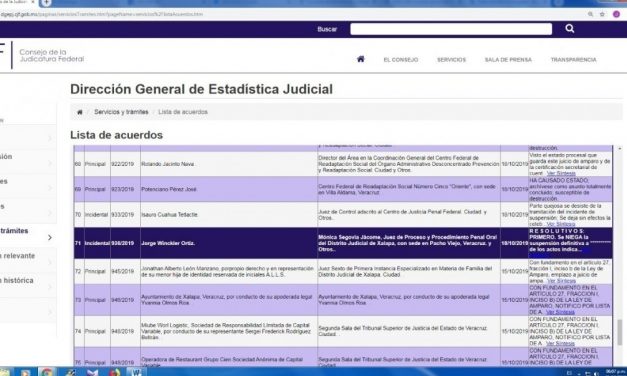
Task: Click inside the Buscar search input field
Action: coord(451,29)
